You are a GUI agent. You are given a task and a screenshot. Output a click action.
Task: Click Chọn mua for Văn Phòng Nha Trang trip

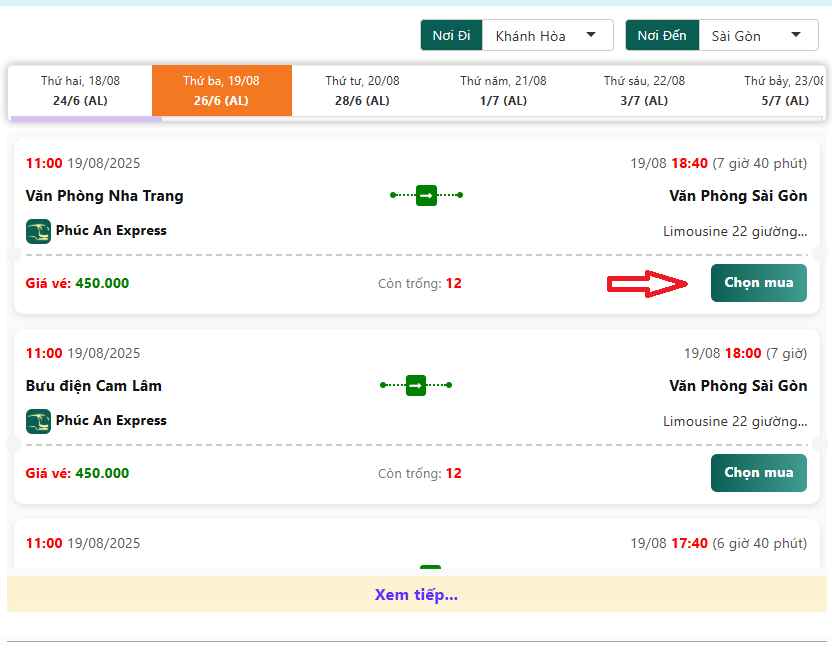[x=759, y=283]
